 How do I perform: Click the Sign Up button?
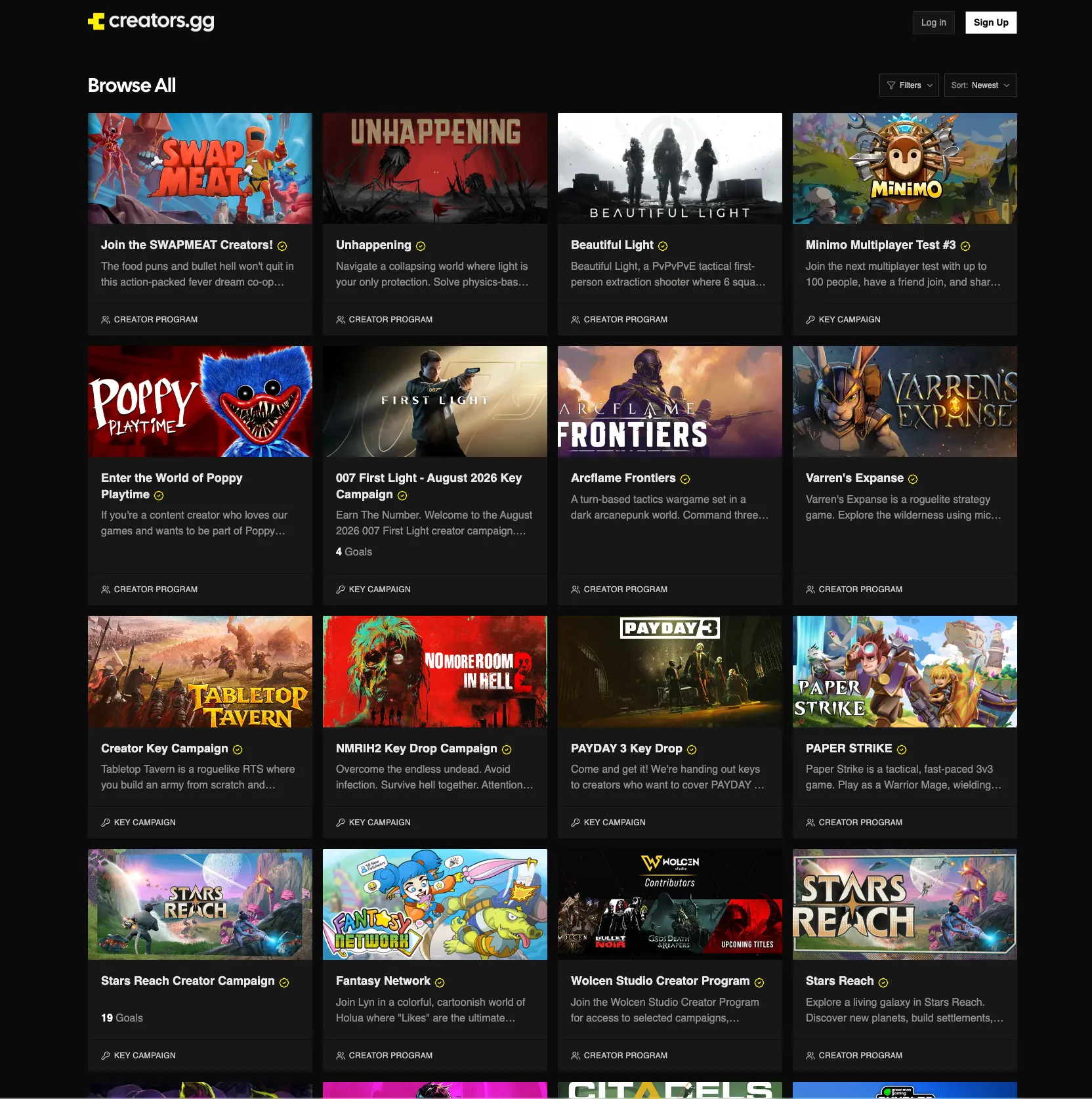pos(991,22)
